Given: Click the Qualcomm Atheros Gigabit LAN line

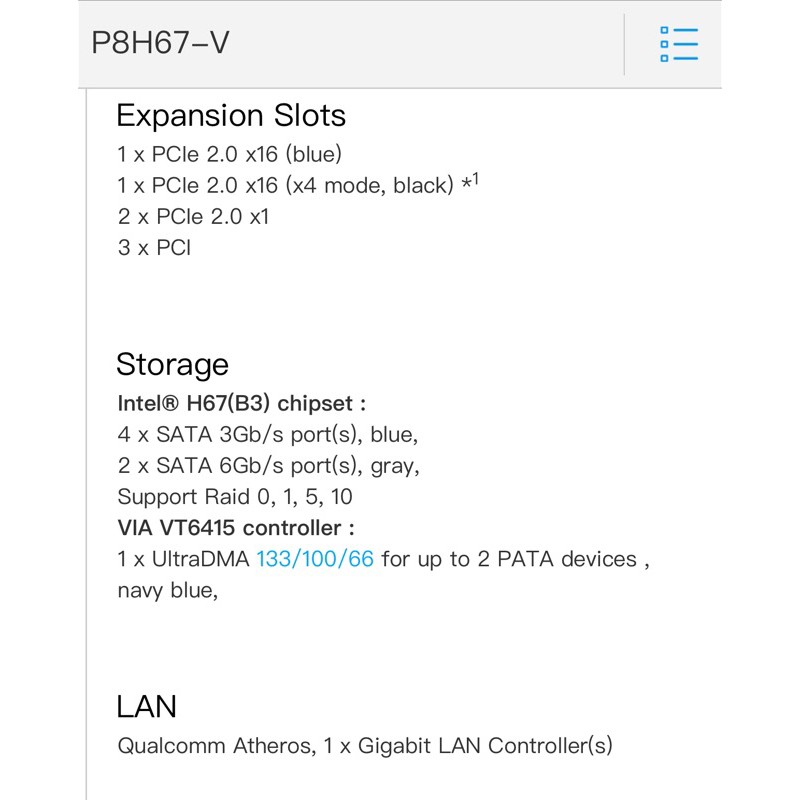Looking at the screenshot, I should tap(365, 745).
